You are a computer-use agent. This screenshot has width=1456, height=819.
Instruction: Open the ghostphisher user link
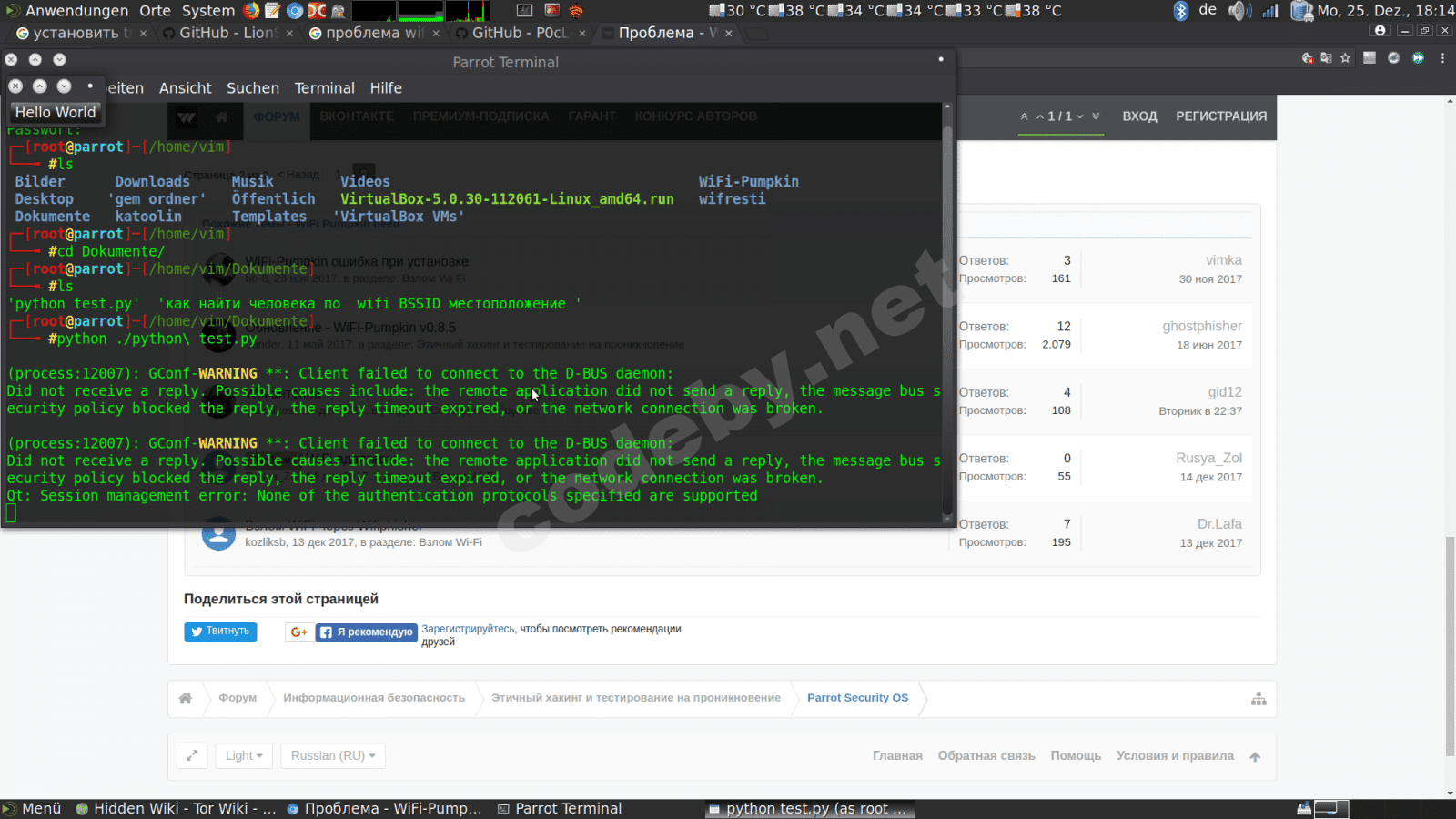pos(1202,326)
